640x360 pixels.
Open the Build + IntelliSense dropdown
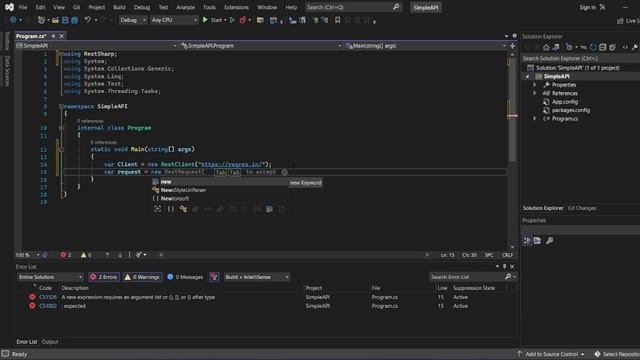(x=257, y=277)
